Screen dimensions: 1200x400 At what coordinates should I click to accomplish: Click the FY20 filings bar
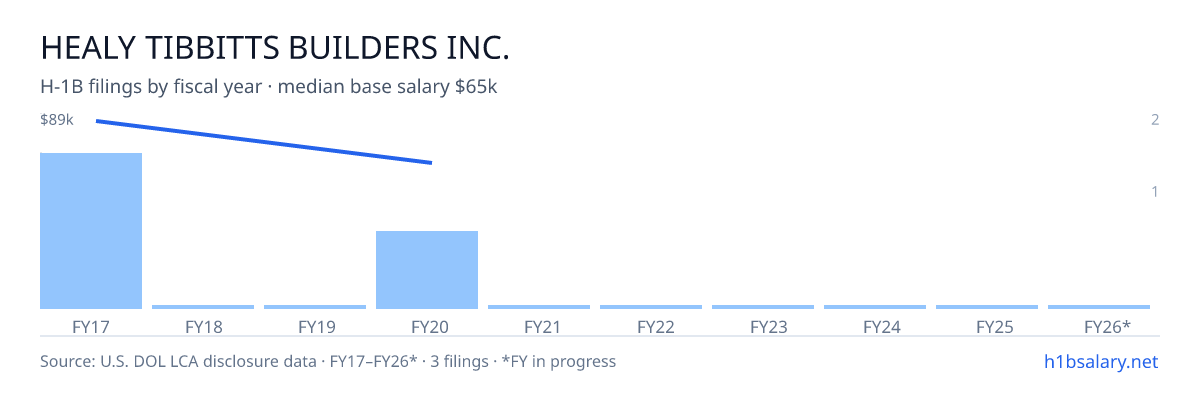(427, 270)
